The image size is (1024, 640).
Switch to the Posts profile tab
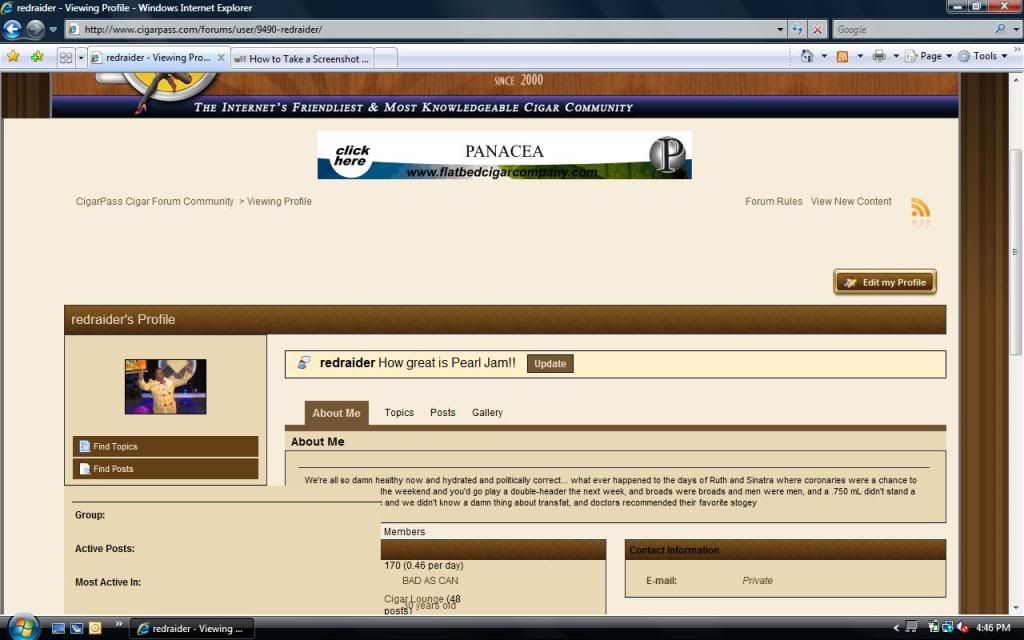point(443,413)
